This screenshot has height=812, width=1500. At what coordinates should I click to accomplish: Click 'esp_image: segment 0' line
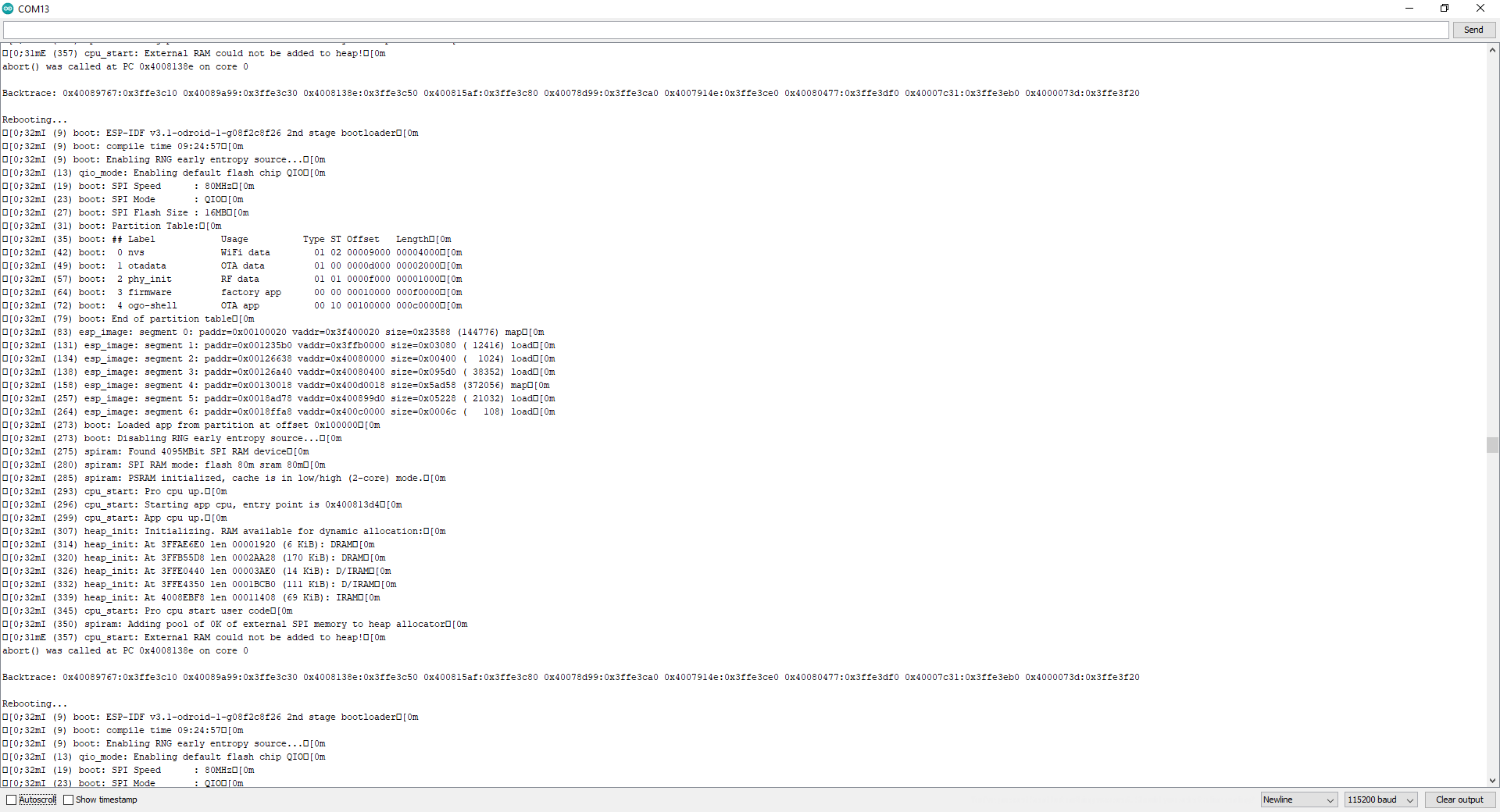[x=273, y=332]
